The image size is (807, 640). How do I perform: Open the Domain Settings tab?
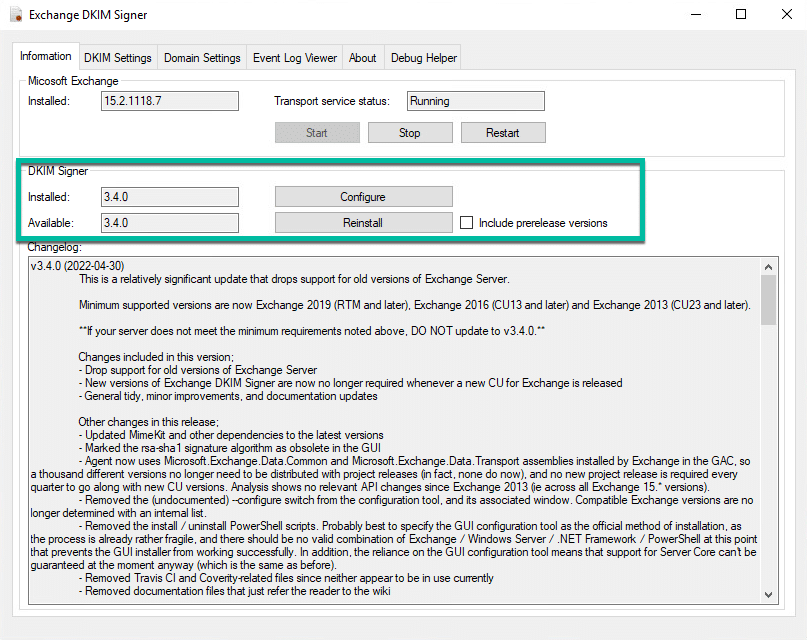(x=202, y=58)
